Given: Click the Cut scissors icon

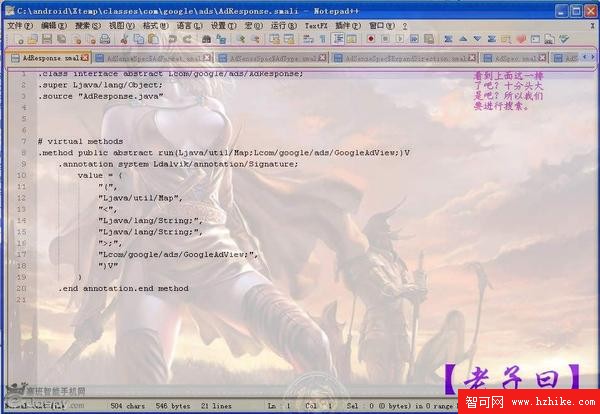Looking at the screenshot, I should [124, 39].
